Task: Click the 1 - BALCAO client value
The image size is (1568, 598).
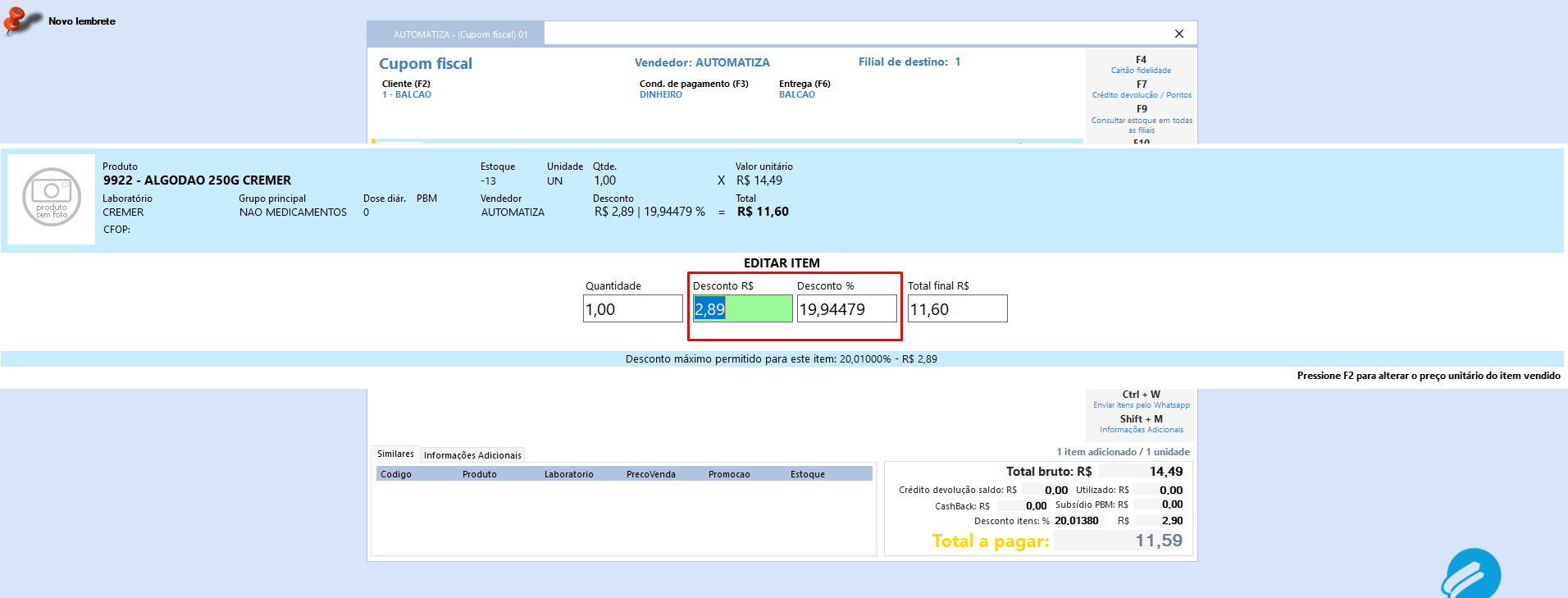Action: [x=407, y=95]
